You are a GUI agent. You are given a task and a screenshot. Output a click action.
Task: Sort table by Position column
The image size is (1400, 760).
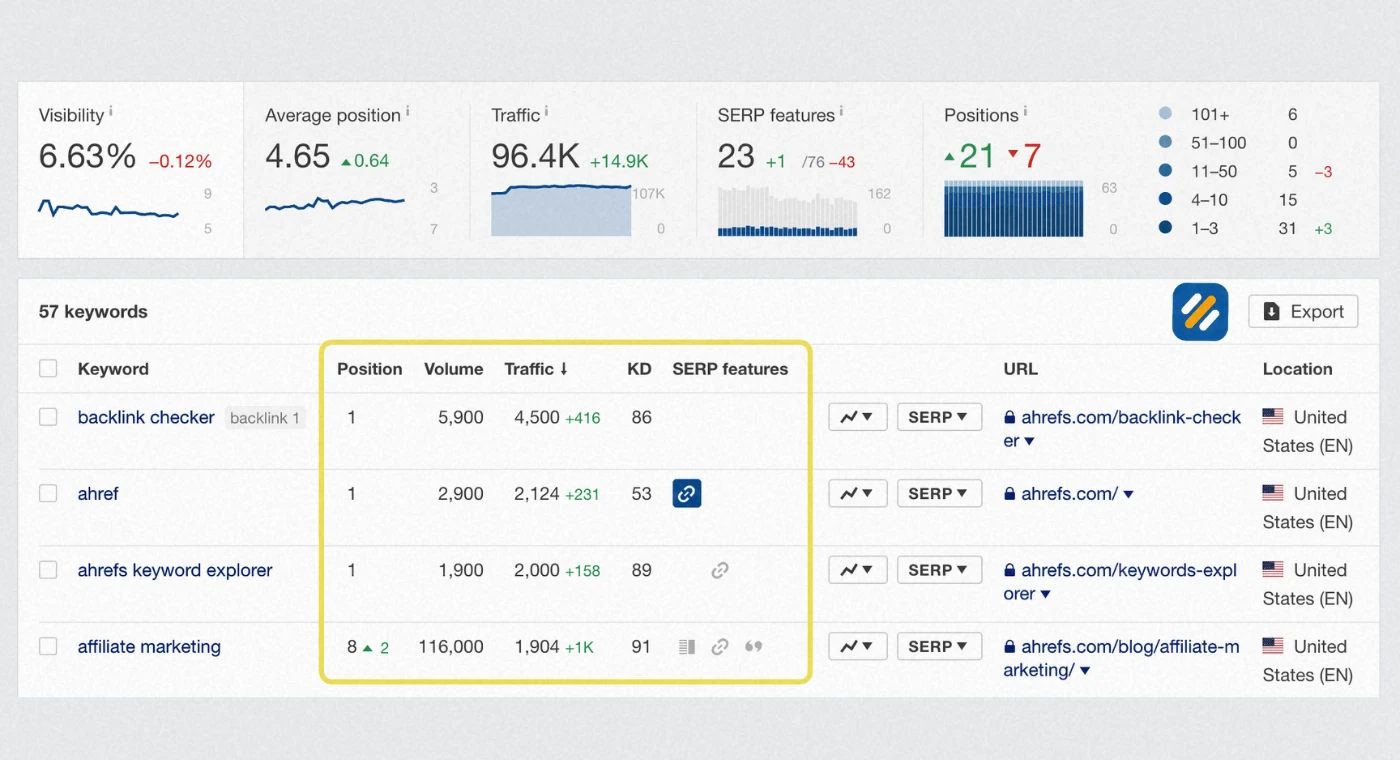point(369,369)
